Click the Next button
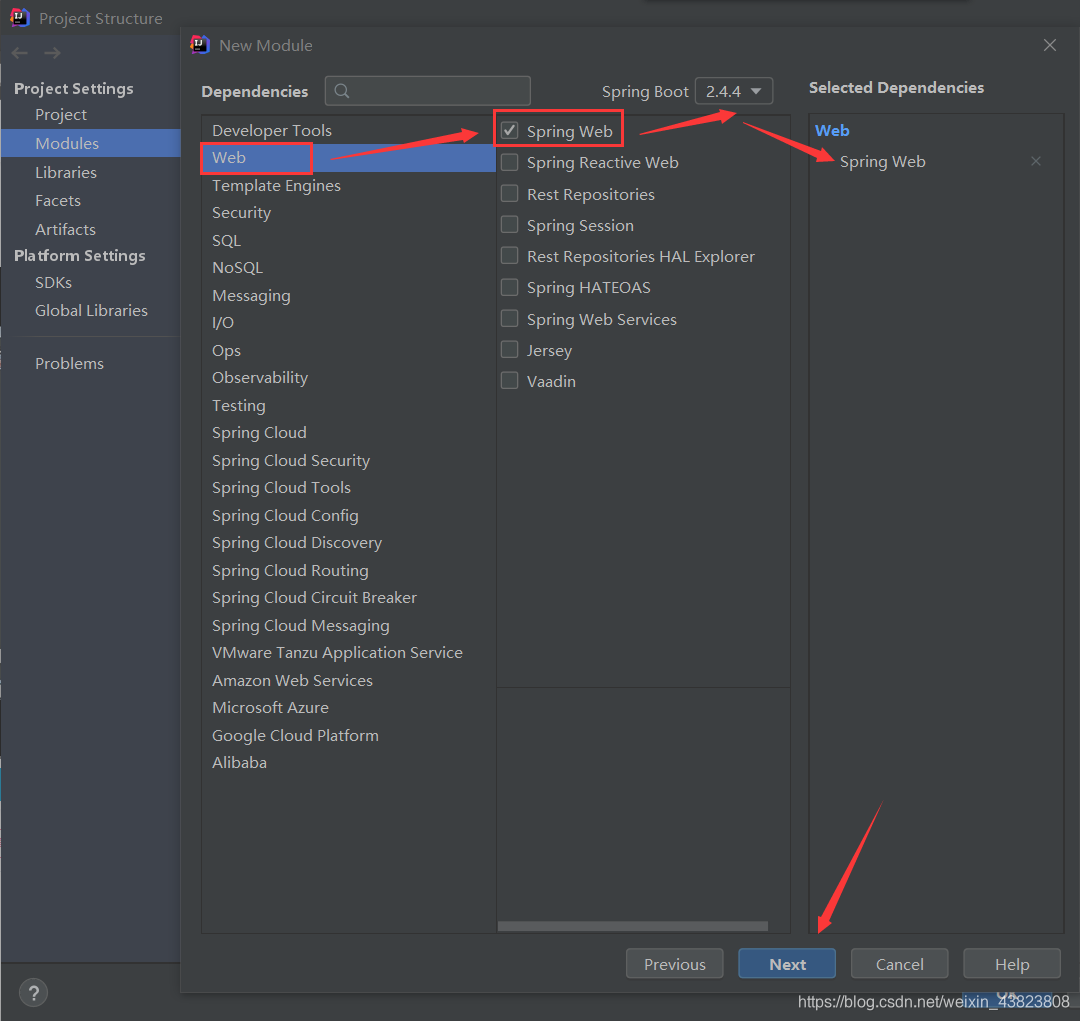The image size is (1080, 1021). 787,964
